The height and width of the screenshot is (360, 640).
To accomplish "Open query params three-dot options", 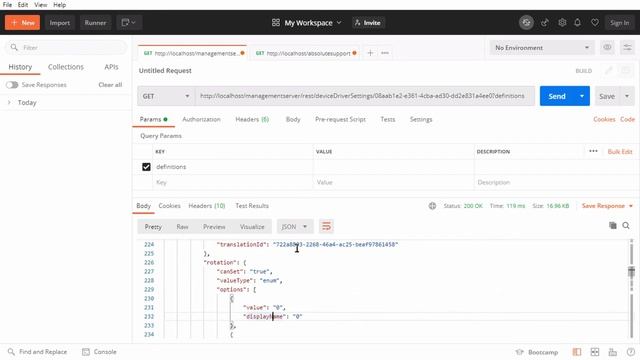I will 593,151.
